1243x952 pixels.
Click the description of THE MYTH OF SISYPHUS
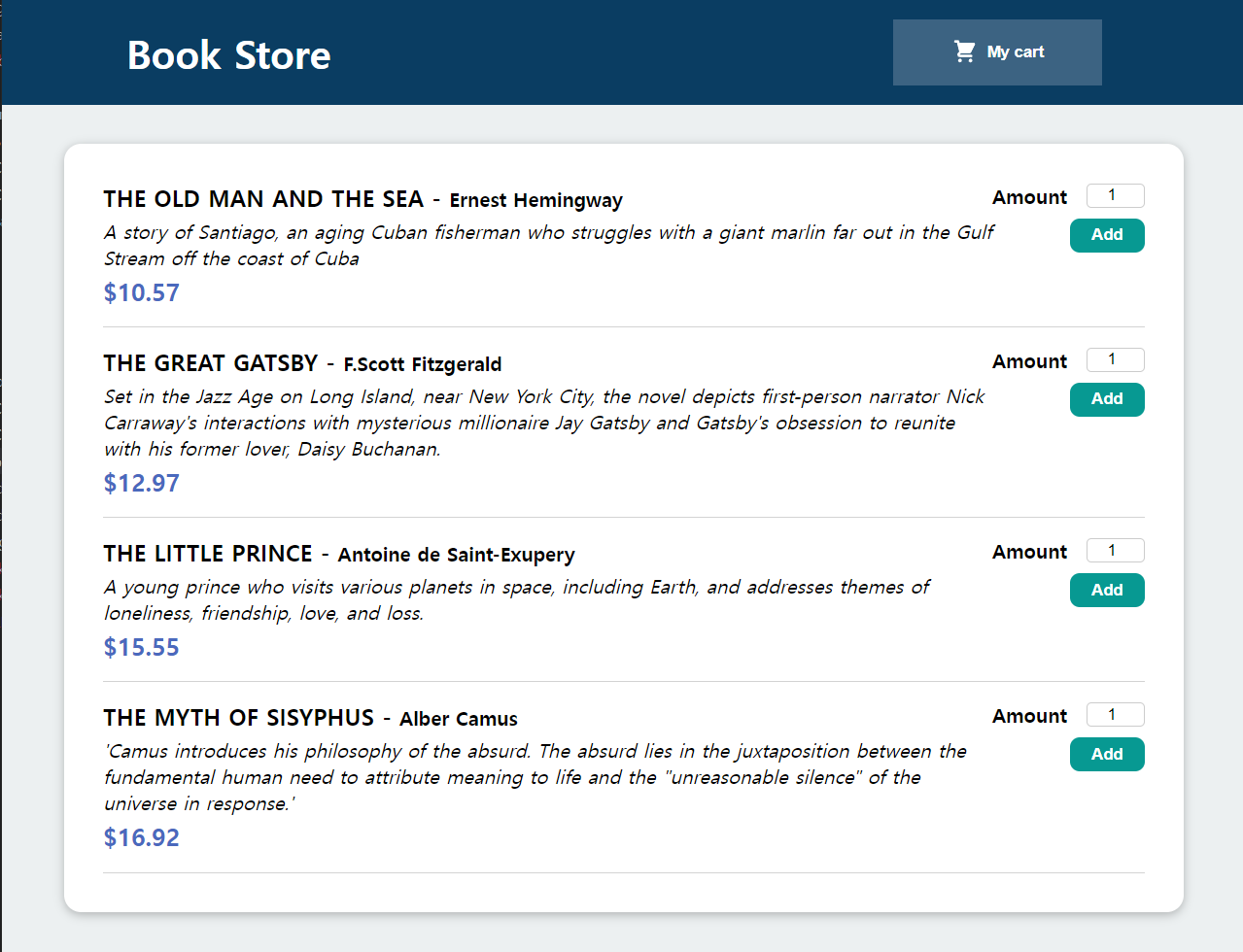tap(535, 777)
